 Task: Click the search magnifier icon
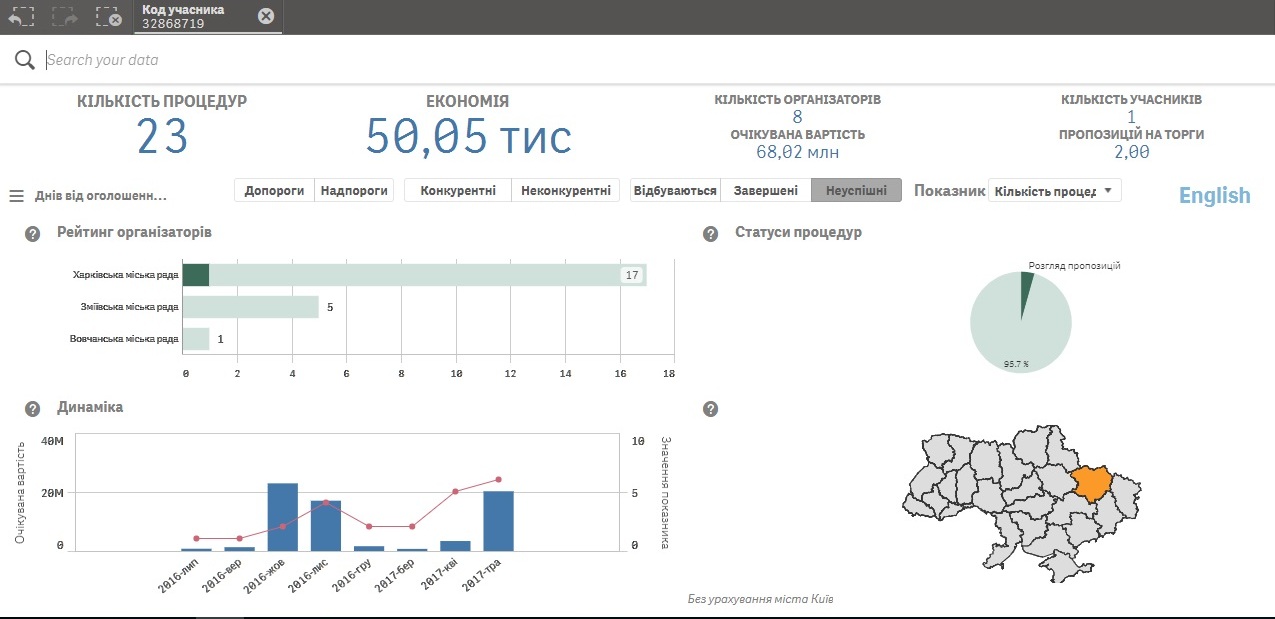(25, 60)
